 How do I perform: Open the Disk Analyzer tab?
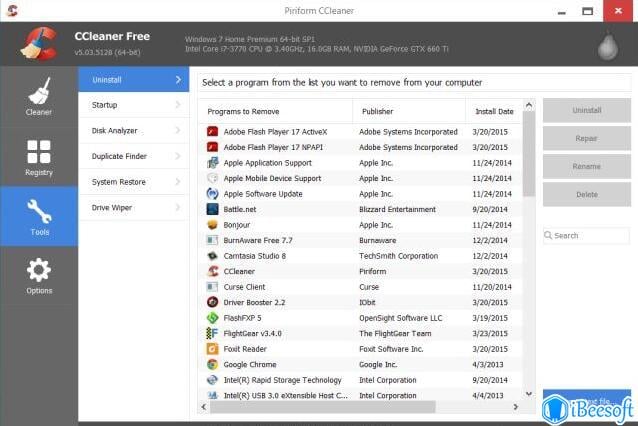click(134, 131)
